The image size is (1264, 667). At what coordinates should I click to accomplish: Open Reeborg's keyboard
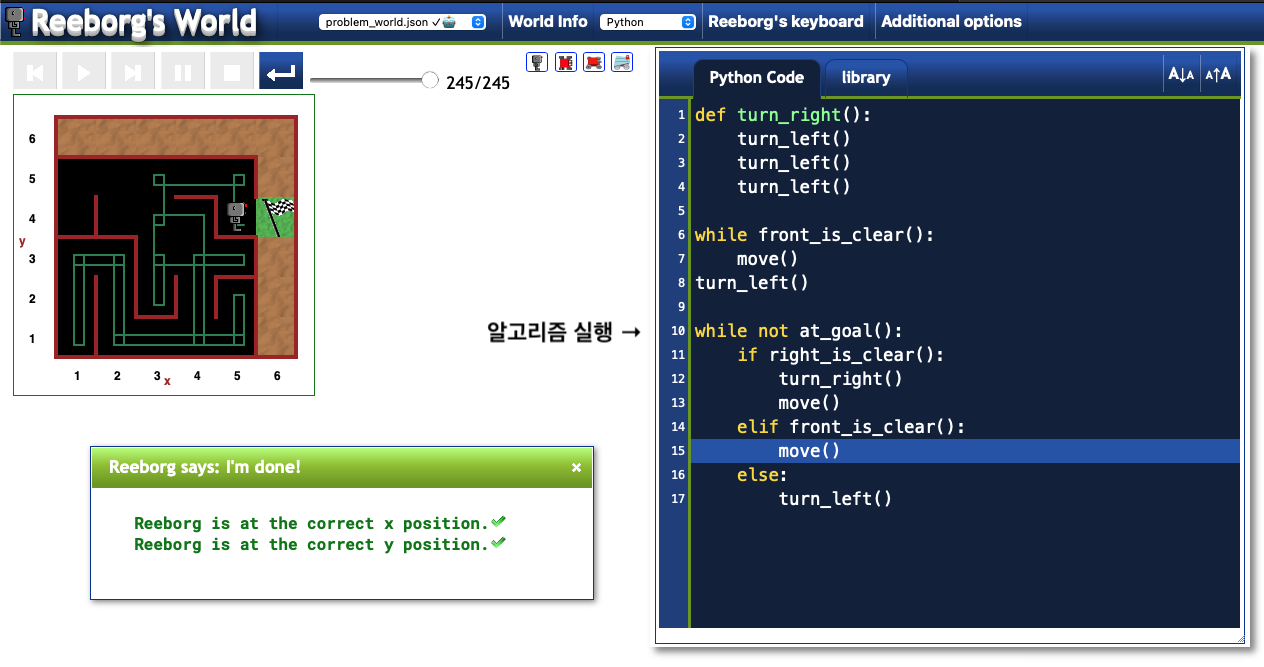pos(786,21)
